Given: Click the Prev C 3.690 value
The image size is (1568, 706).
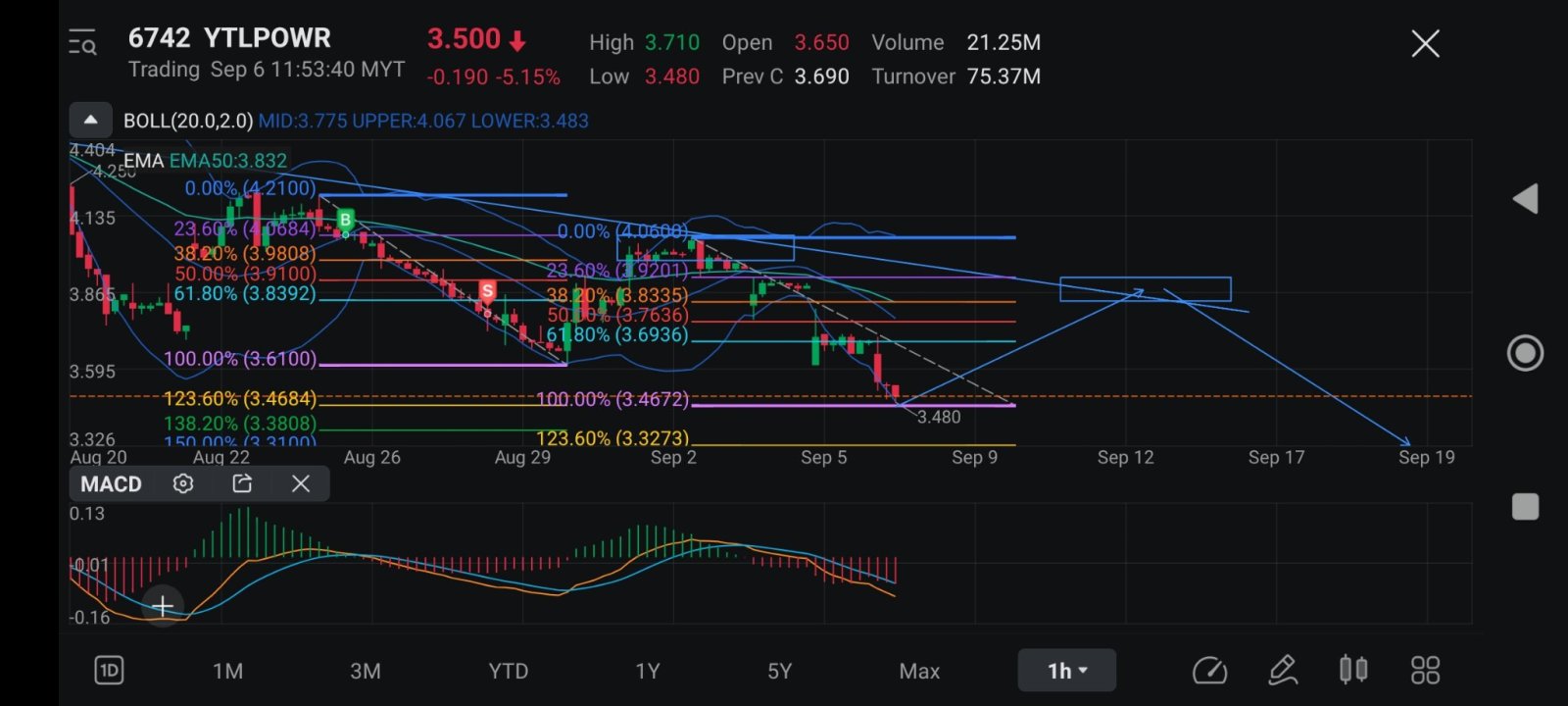Looking at the screenshot, I should (821, 76).
